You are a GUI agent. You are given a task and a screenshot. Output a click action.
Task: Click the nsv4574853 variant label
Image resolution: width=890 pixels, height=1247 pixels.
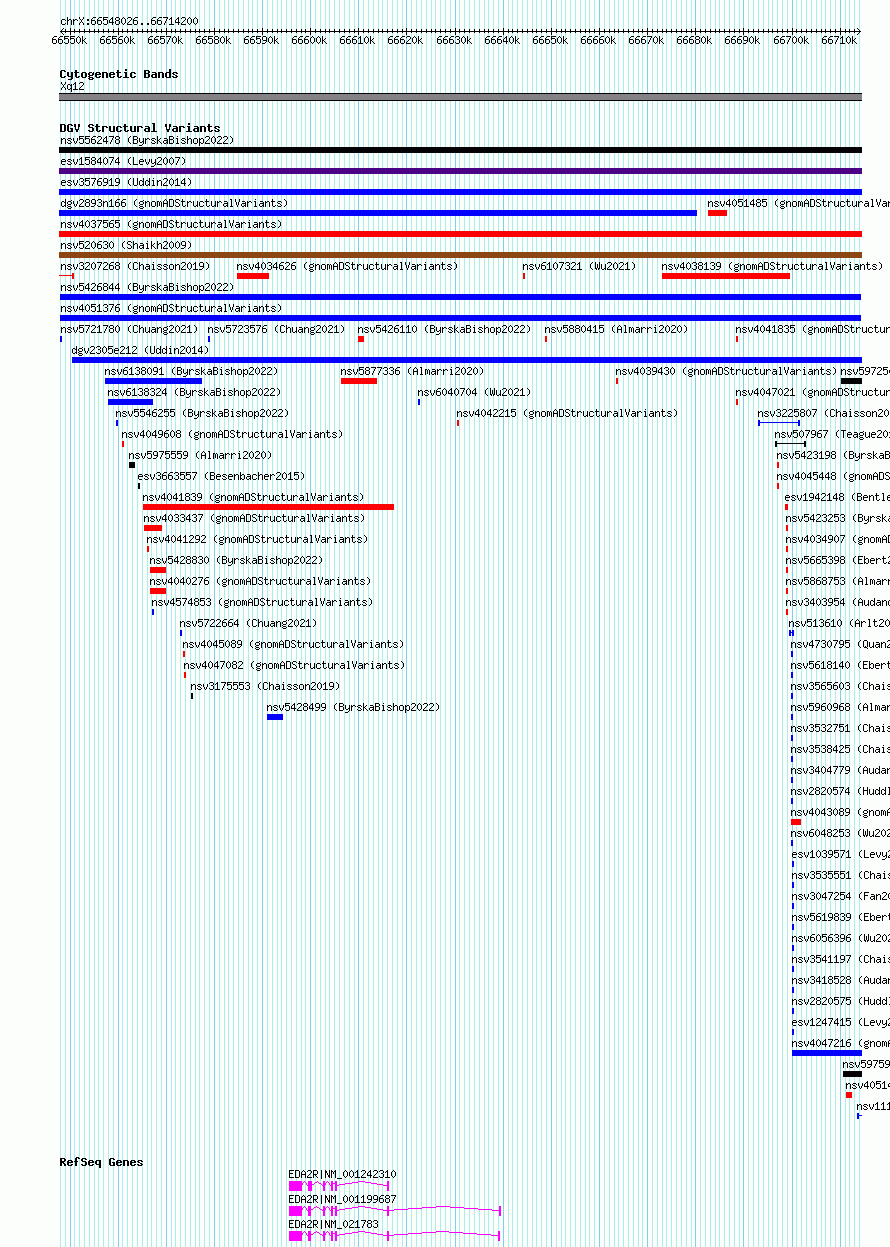click(262, 602)
